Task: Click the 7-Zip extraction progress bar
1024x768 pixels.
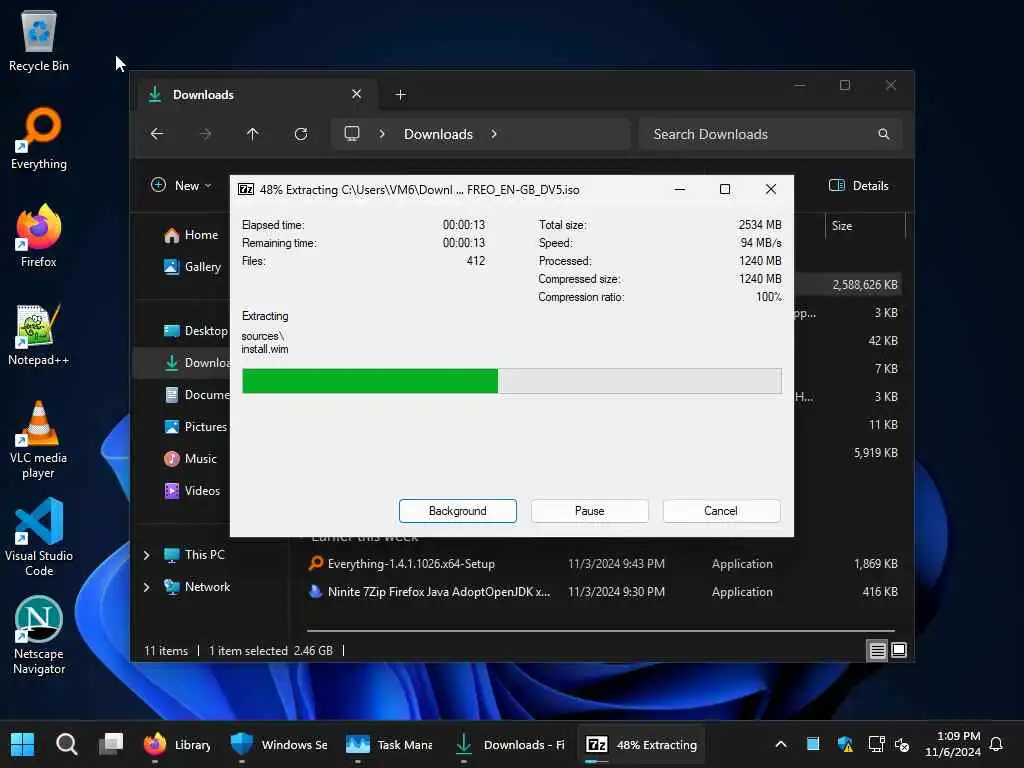Action: (x=511, y=381)
